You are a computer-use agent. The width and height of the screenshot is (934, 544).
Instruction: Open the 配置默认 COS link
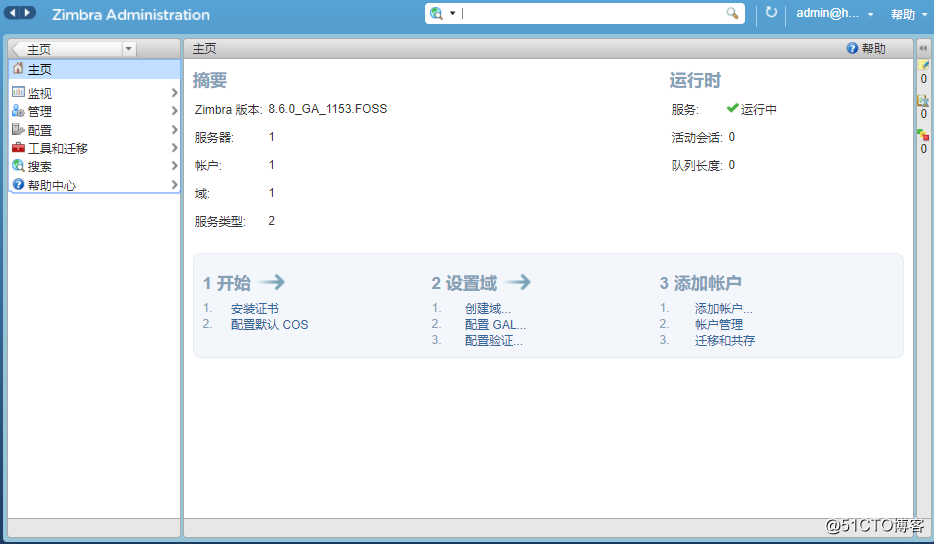point(269,325)
